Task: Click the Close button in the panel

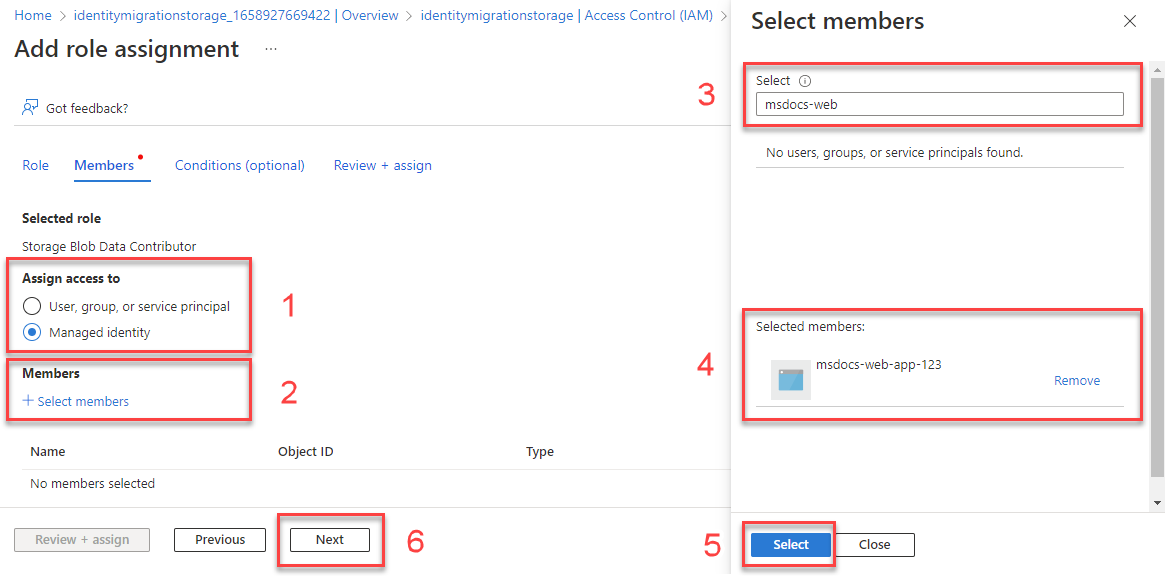Action: (874, 544)
